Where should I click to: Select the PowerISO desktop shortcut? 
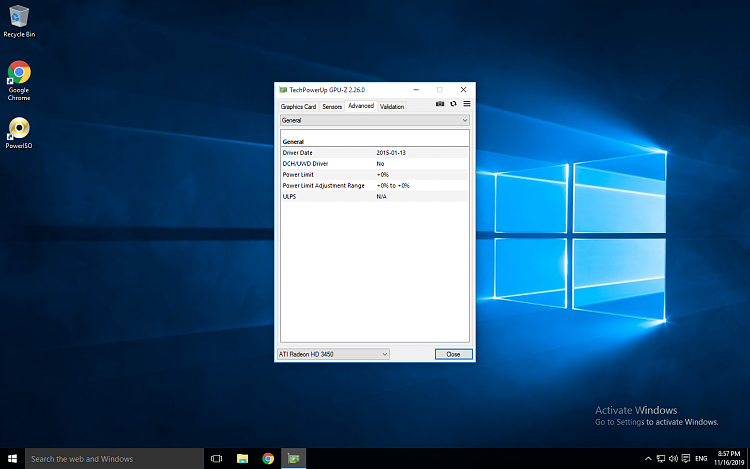tap(19, 133)
